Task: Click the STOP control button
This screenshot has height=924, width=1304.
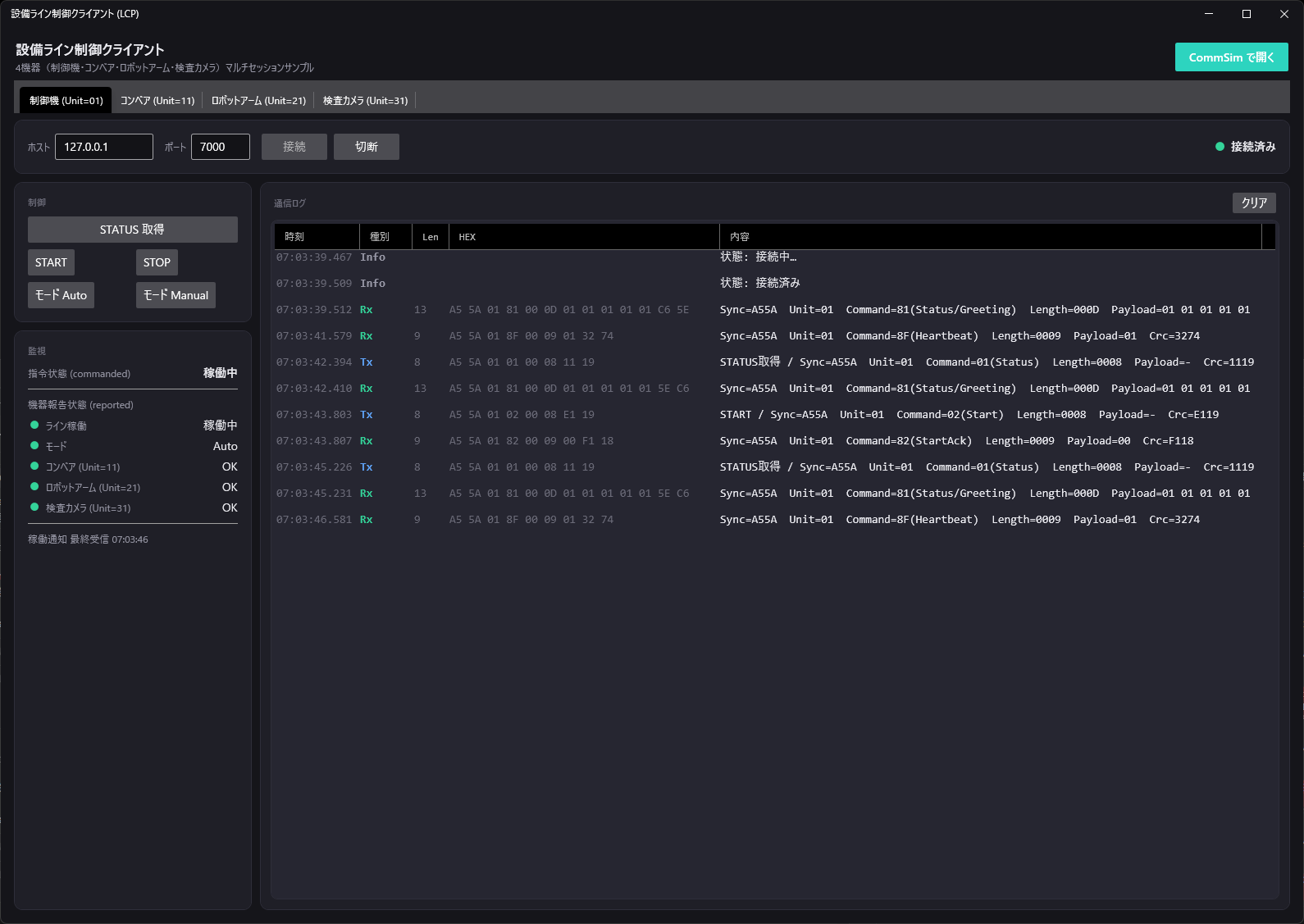Action: point(157,262)
